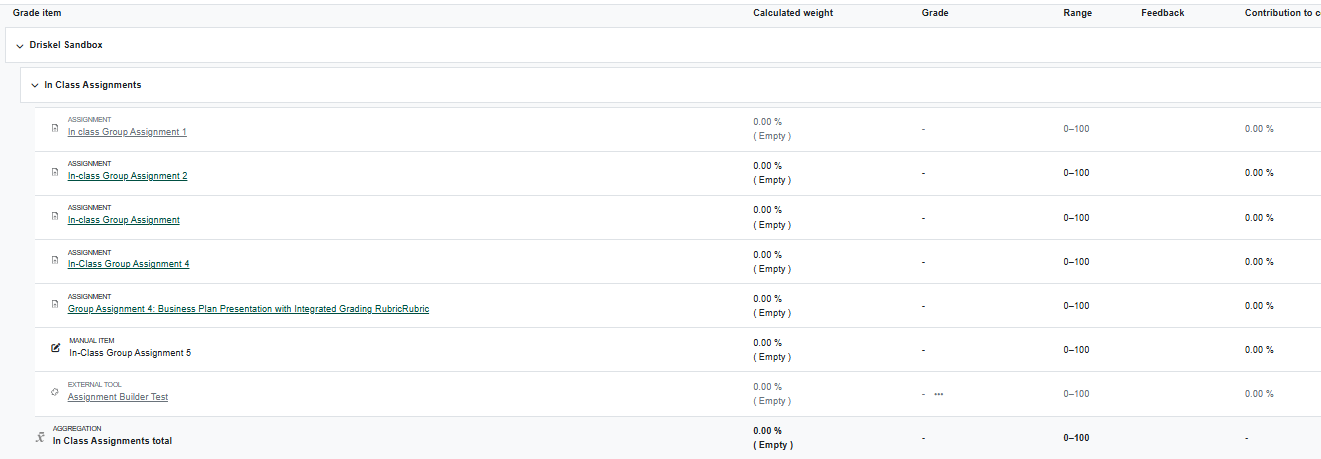Collapse the Driskel Sandbox course section
The image size is (1321, 459).
(20, 46)
